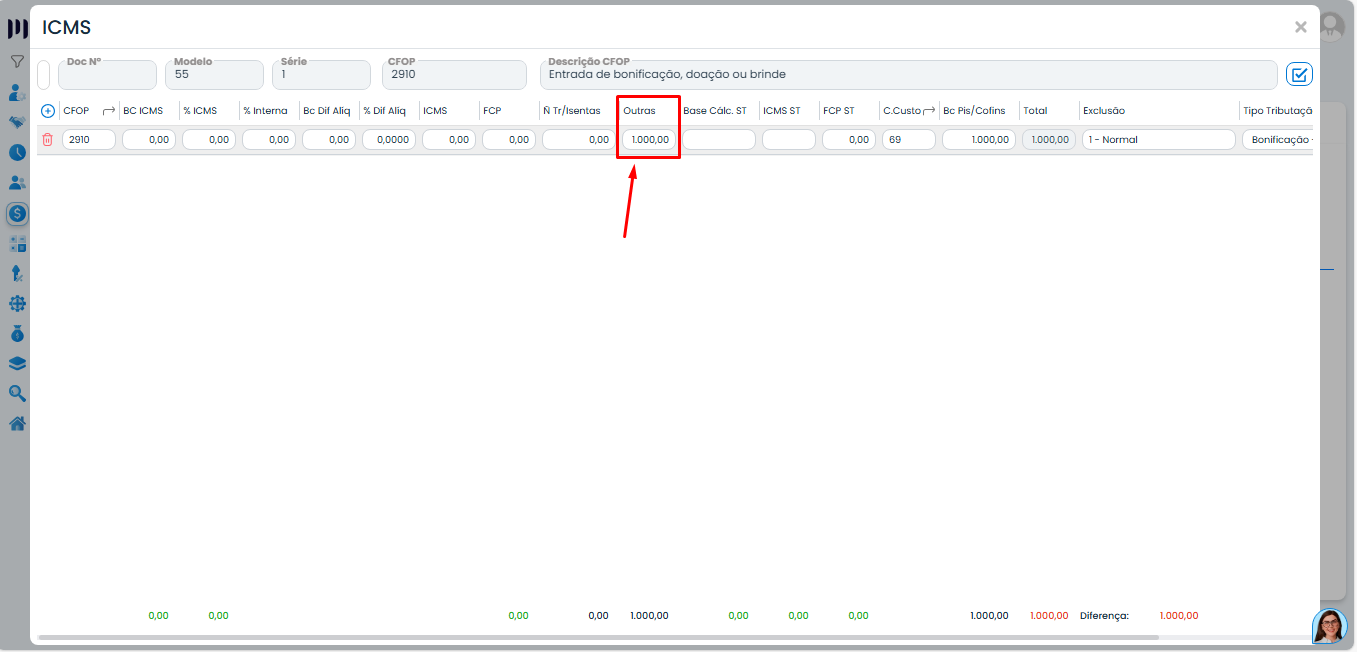Screen dimensions: 1357x652
Task: Click the confirm checkmark icon beside Descrição CFOP
Action: pos(1299,74)
